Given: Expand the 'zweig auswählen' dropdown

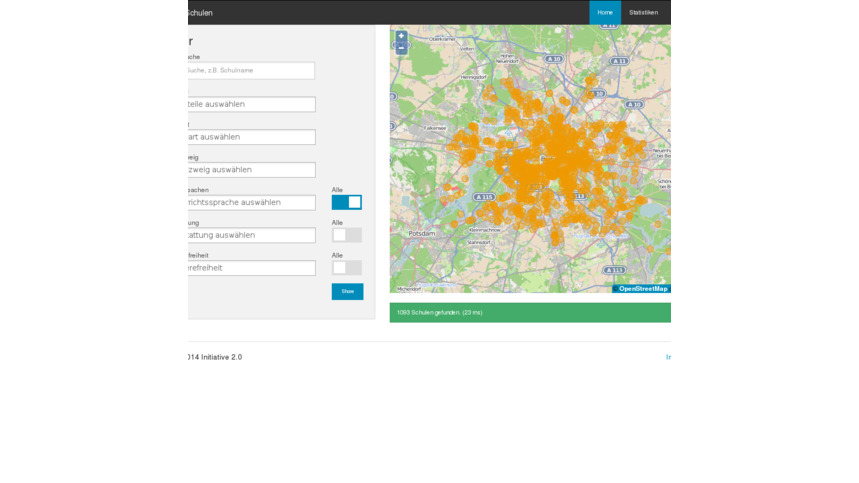Looking at the screenshot, I should pyautogui.click(x=250, y=170).
